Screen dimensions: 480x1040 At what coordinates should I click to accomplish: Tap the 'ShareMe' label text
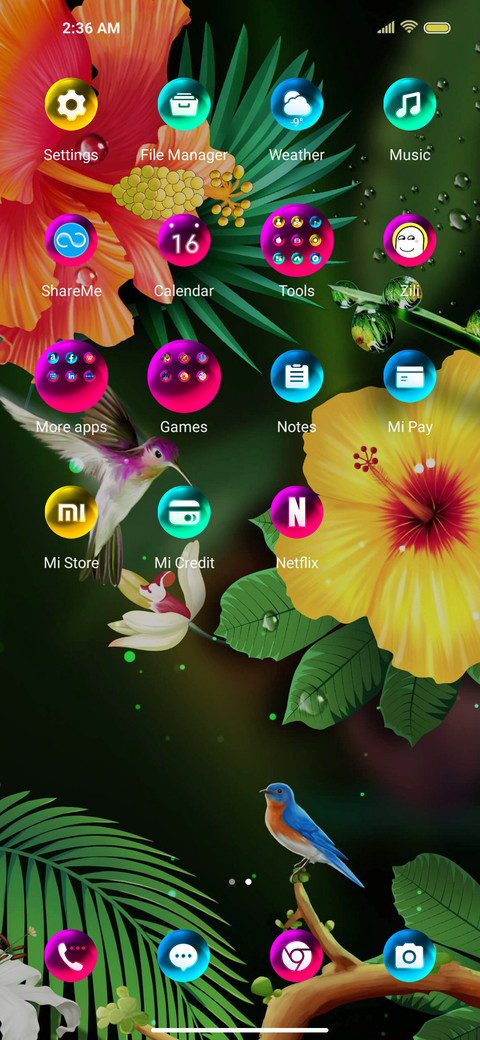click(71, 291)
